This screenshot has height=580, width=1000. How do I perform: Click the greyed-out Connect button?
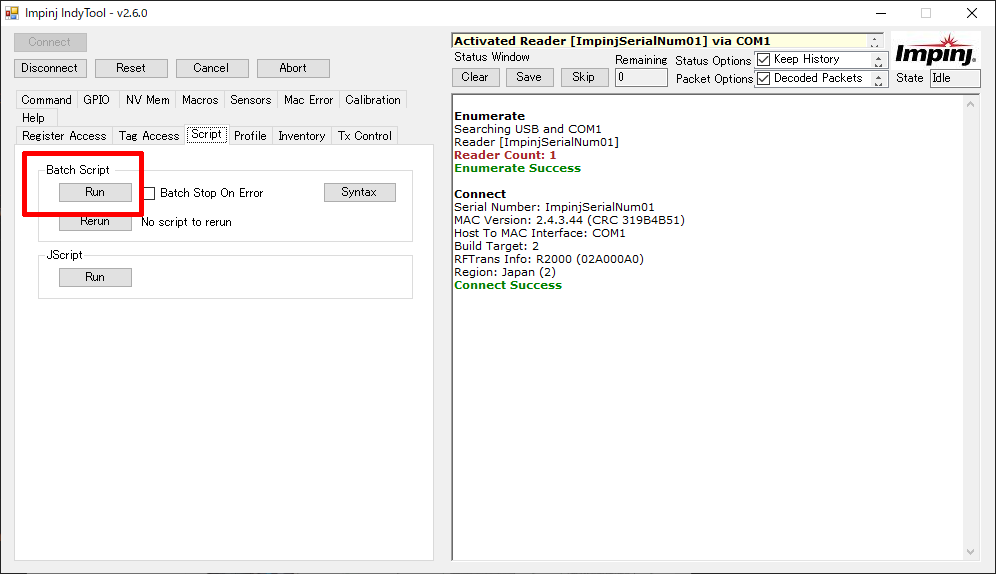[x=50, y=42]
